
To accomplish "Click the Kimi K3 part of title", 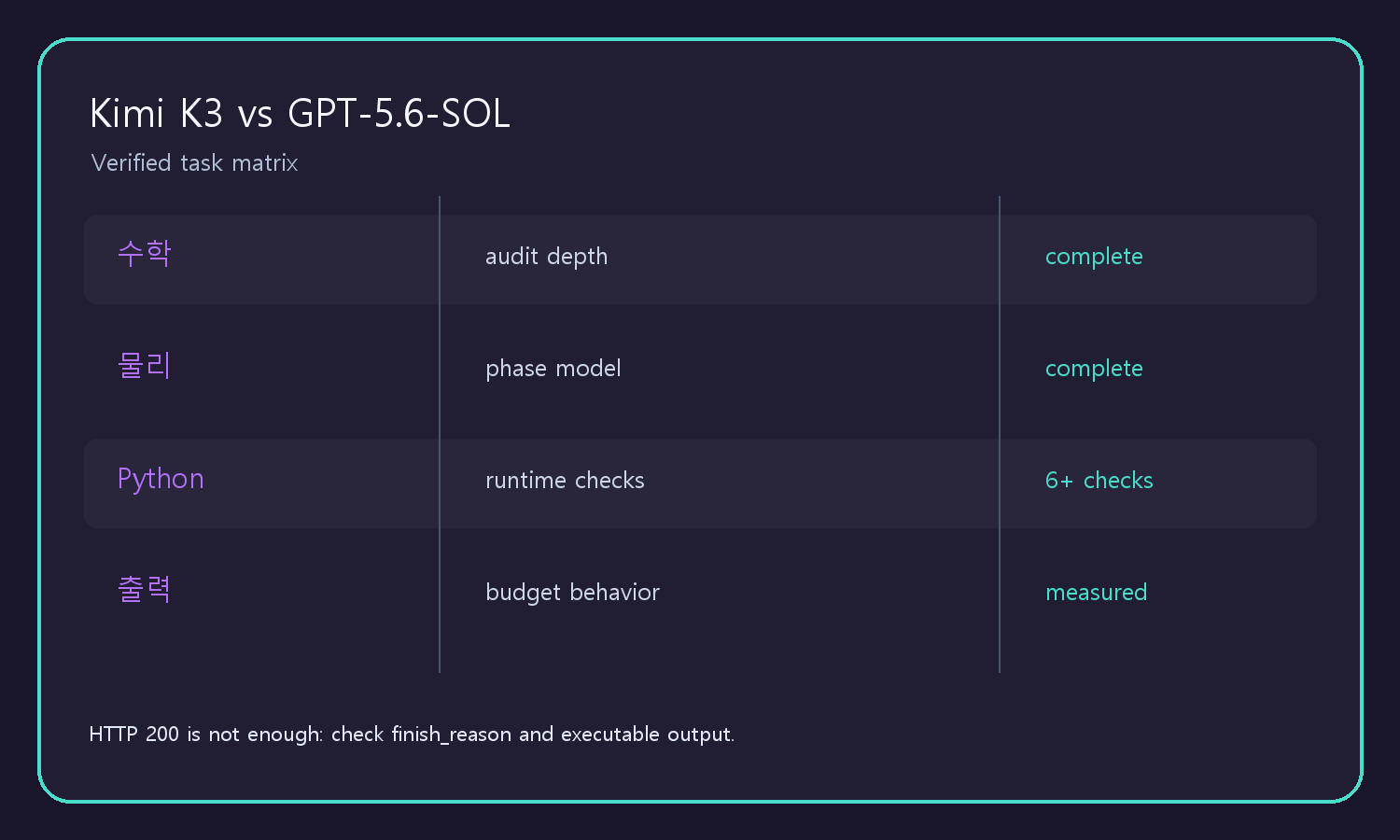I will 157,114.
